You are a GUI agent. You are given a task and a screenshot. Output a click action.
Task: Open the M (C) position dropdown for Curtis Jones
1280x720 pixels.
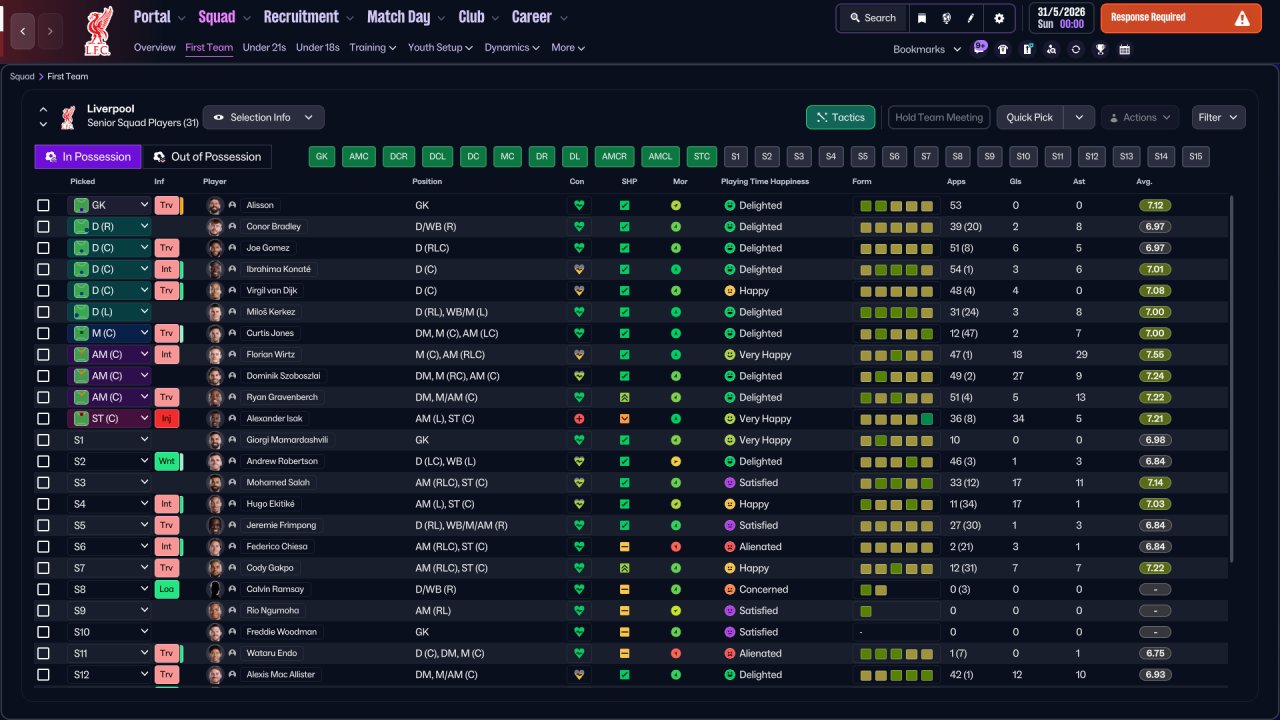point(109,333)
